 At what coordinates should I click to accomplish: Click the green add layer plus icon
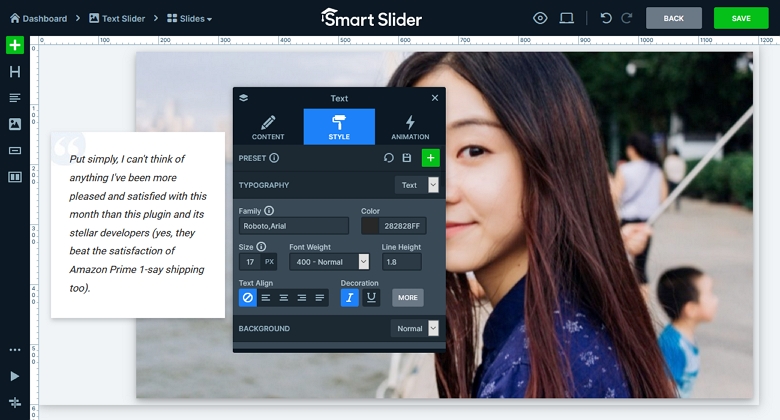[x=14, y=45]
